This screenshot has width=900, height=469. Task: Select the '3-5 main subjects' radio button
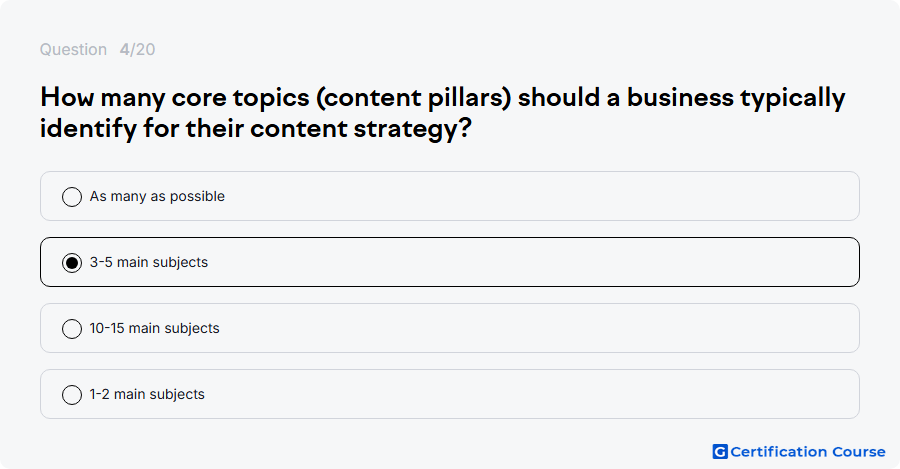(72, 262)
